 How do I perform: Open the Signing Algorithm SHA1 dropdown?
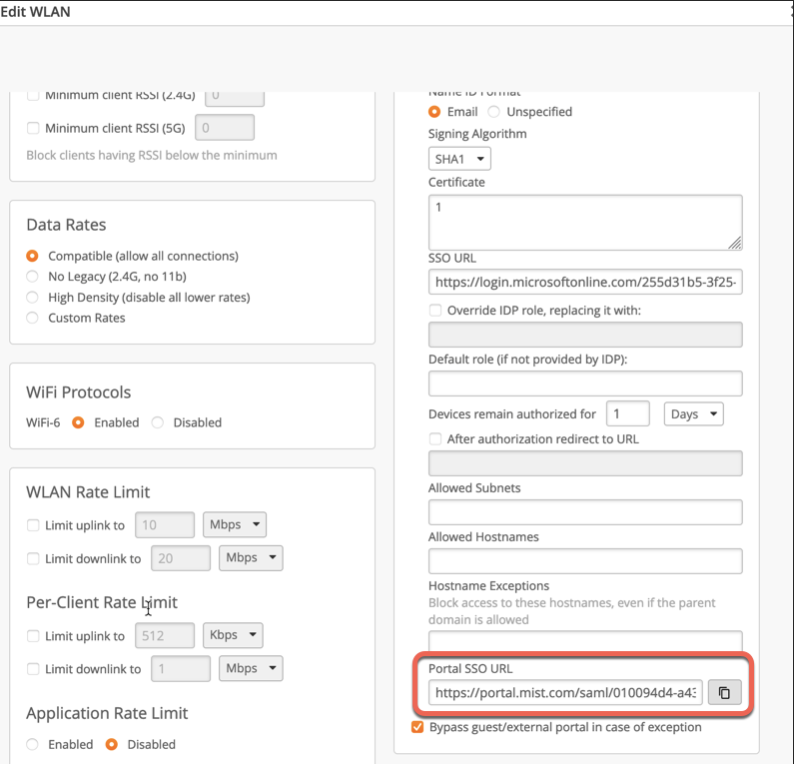tap(459, 158)
